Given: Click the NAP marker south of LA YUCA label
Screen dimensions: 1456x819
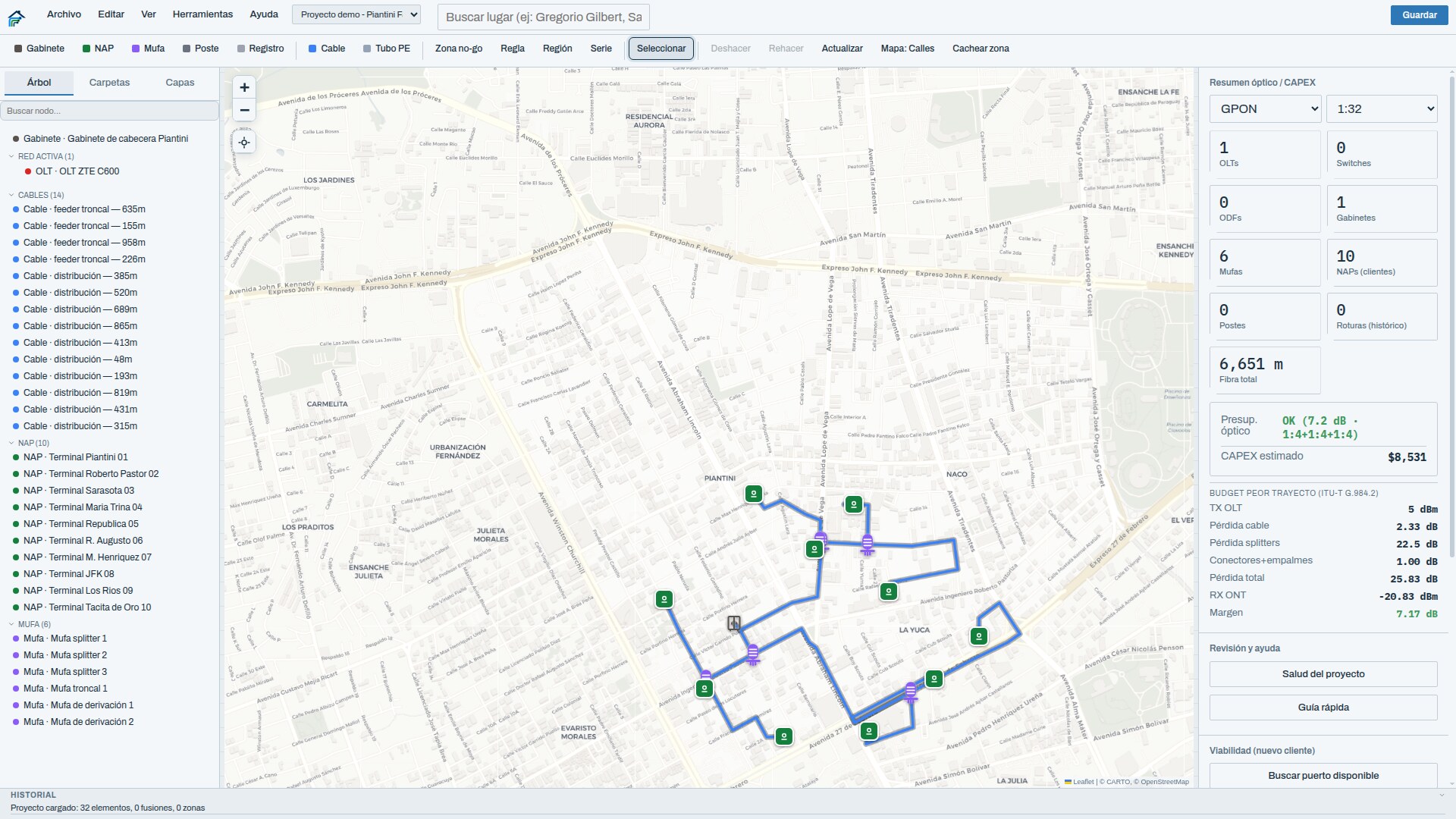Looking at the screenshot, I should pos(934,679).
